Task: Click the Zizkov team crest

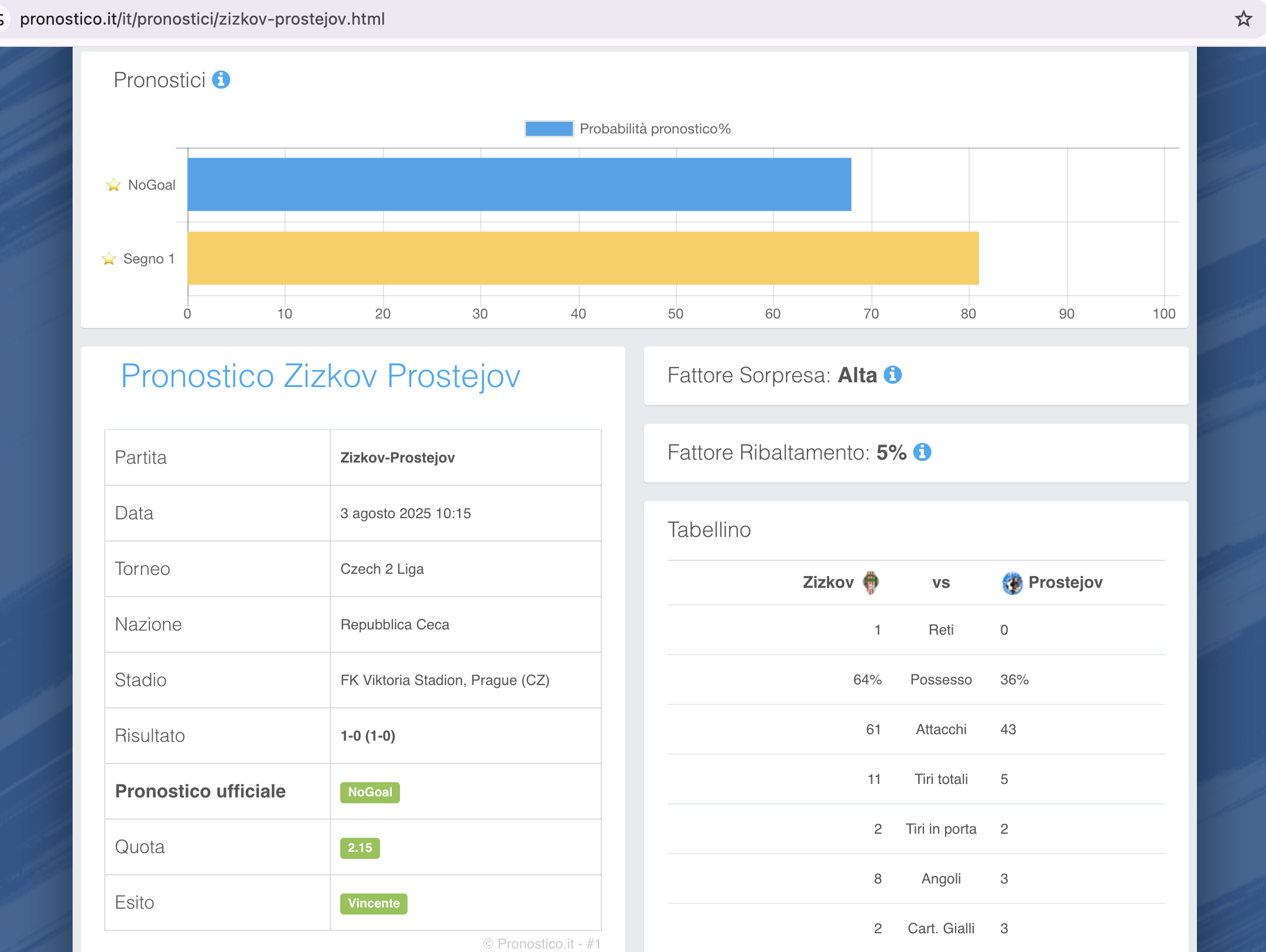Action: 871,583
